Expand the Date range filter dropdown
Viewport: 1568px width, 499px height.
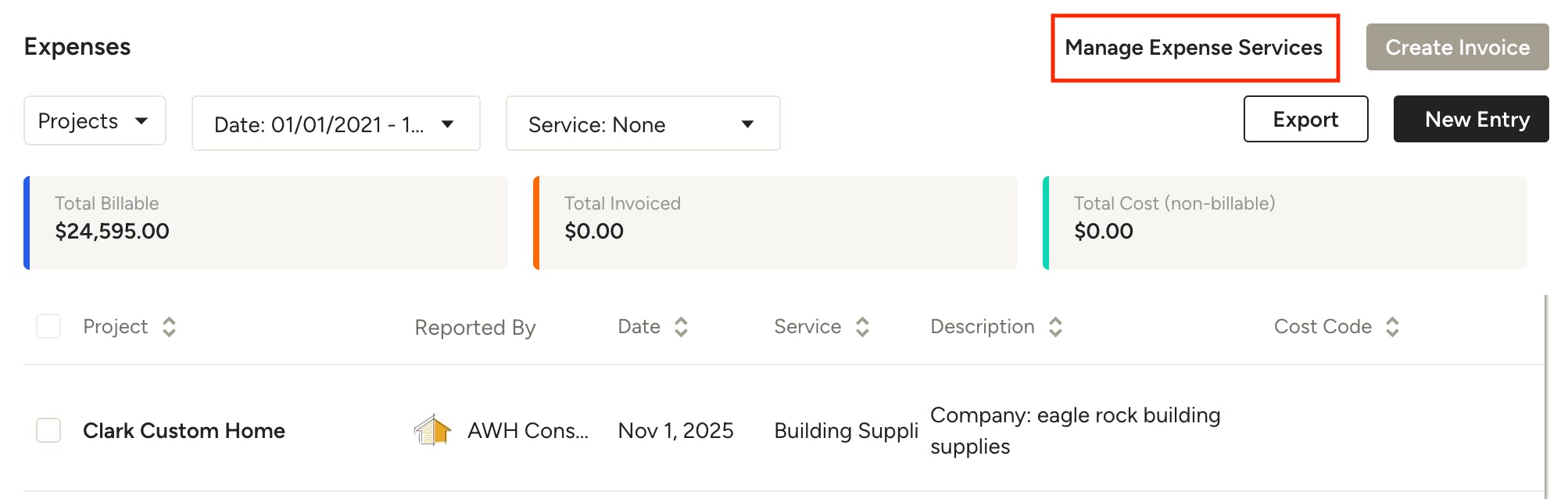pyautogui.click(x=336, y=124)
